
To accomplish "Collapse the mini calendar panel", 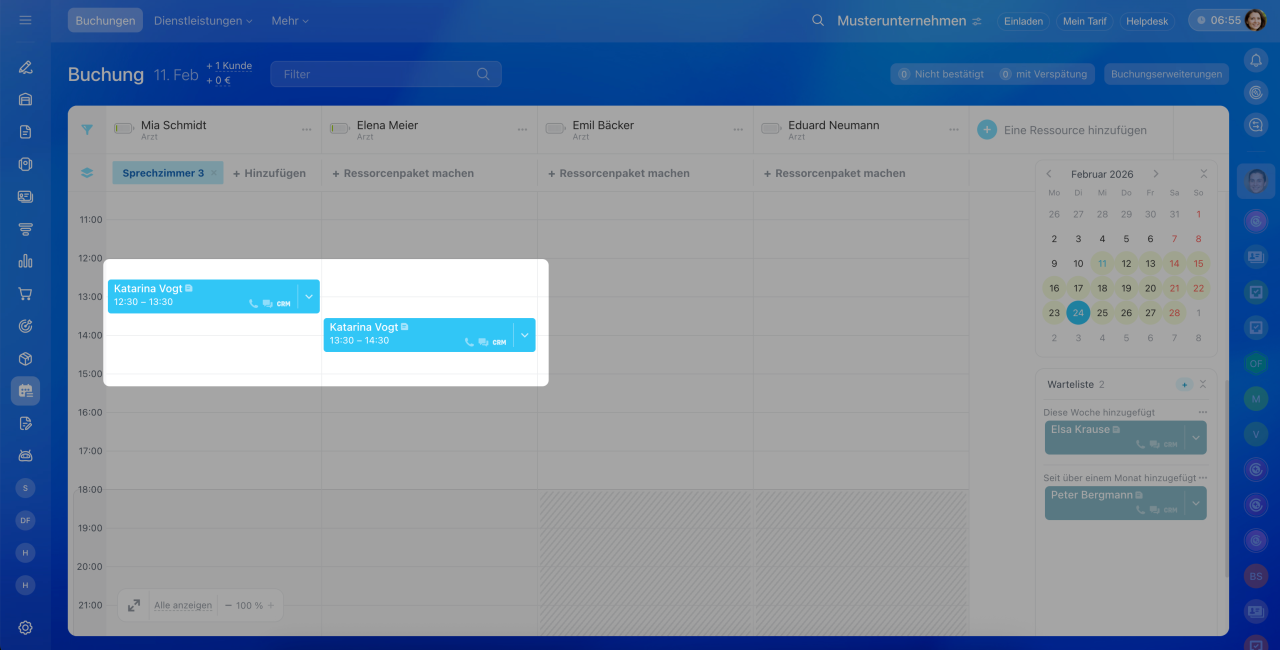I will coord(1203,174).
